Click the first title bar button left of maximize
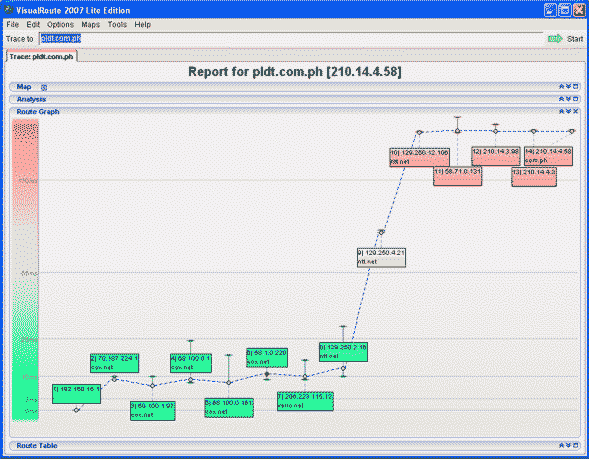 pos(550,10)
